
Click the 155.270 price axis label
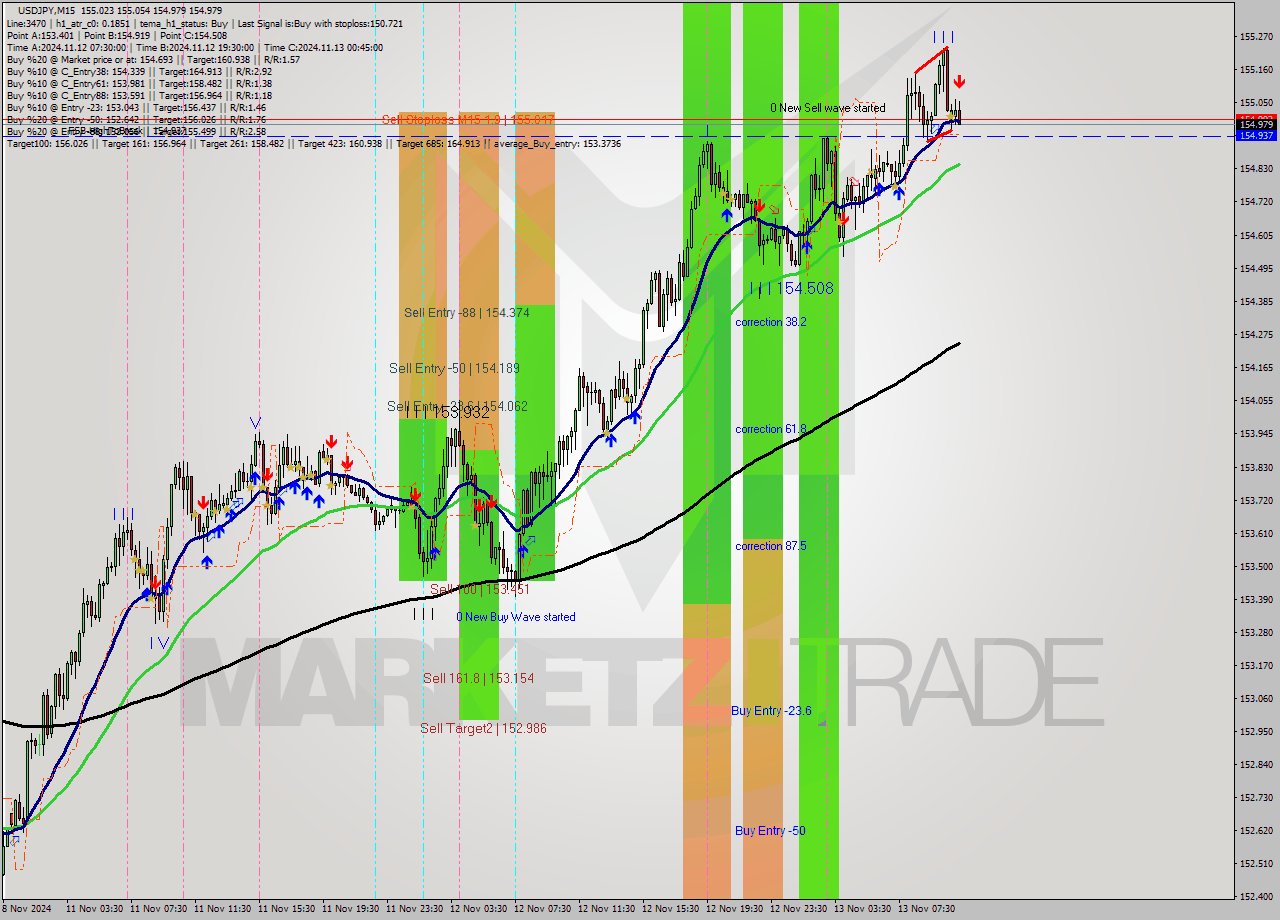point(1256,37)
